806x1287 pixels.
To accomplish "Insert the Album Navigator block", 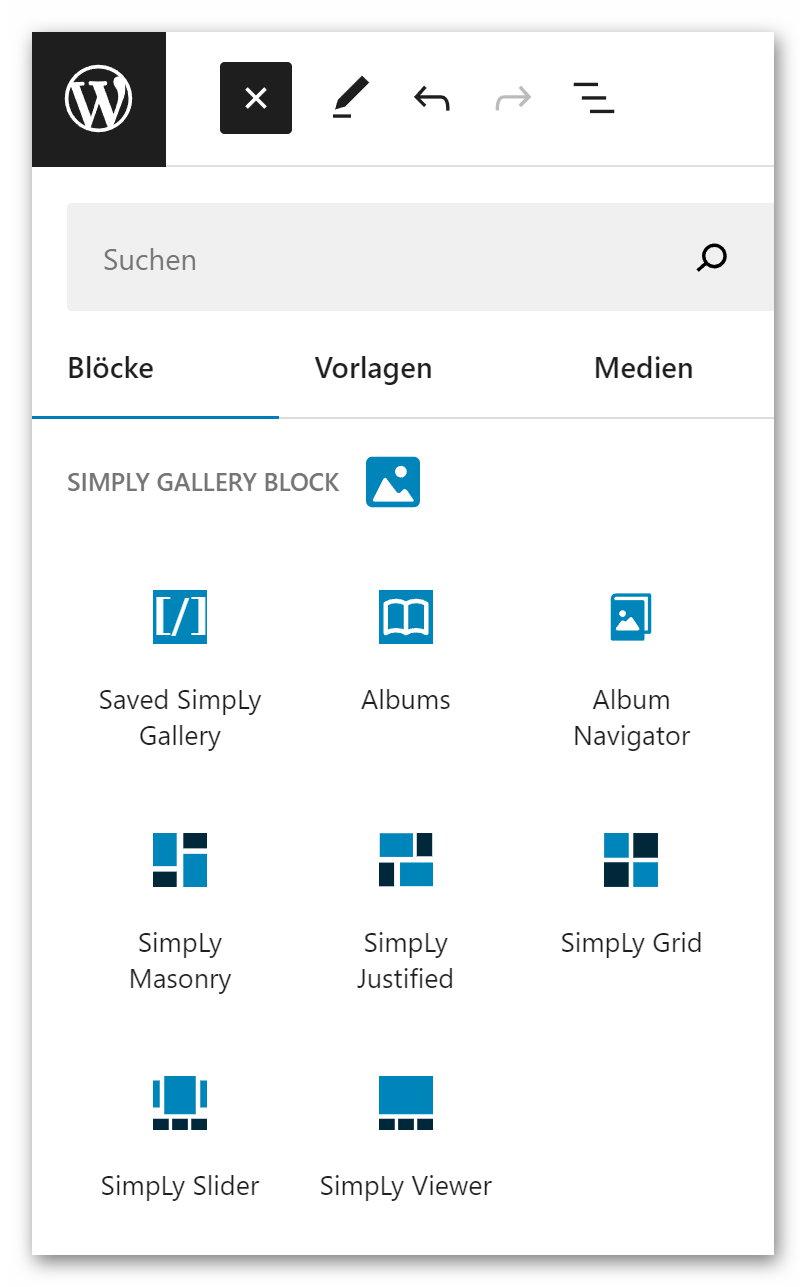I will pyautogui.click(x=631, y=660).
